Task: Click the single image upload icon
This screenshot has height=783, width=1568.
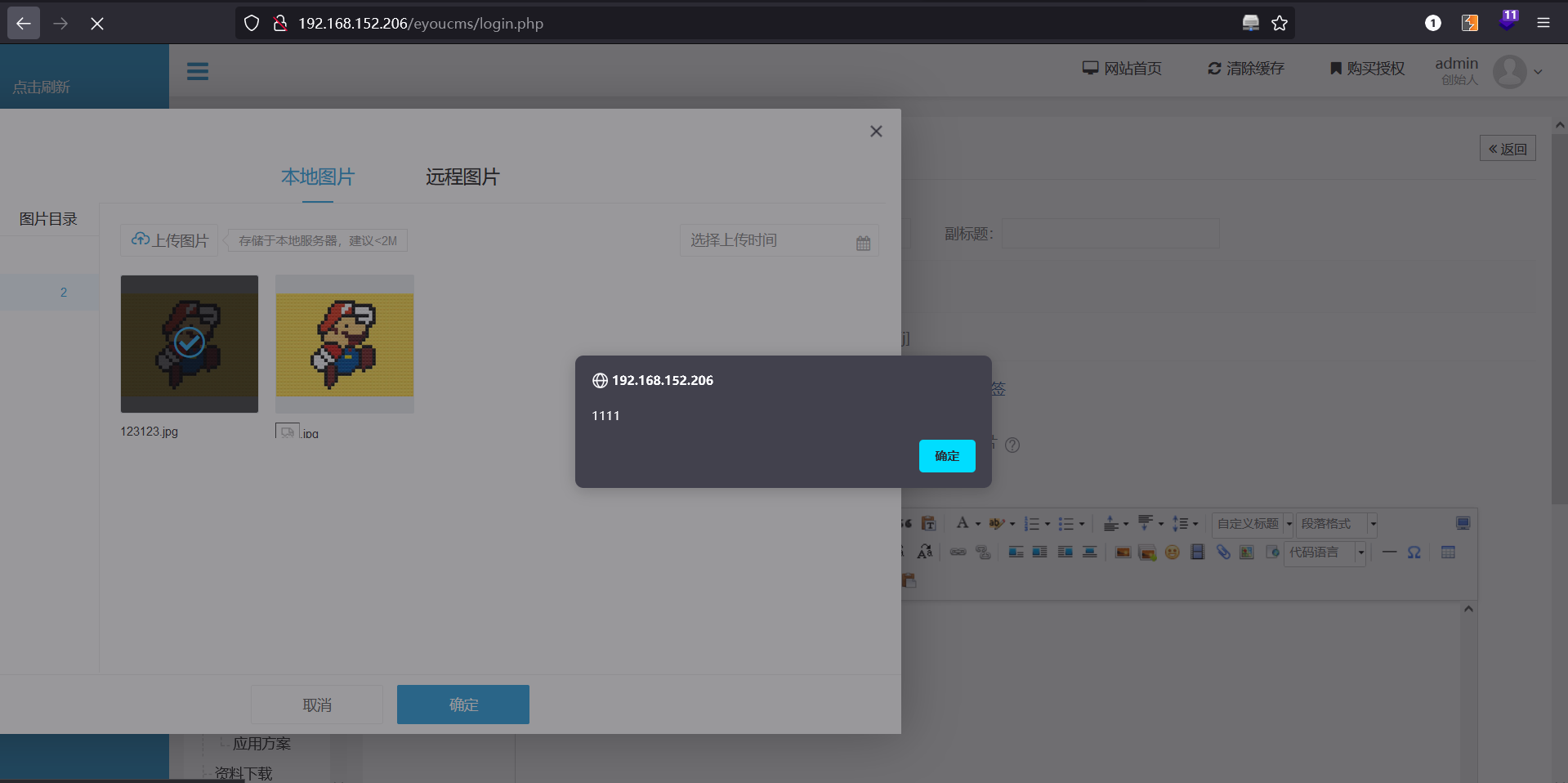Action: point(1124,553)
